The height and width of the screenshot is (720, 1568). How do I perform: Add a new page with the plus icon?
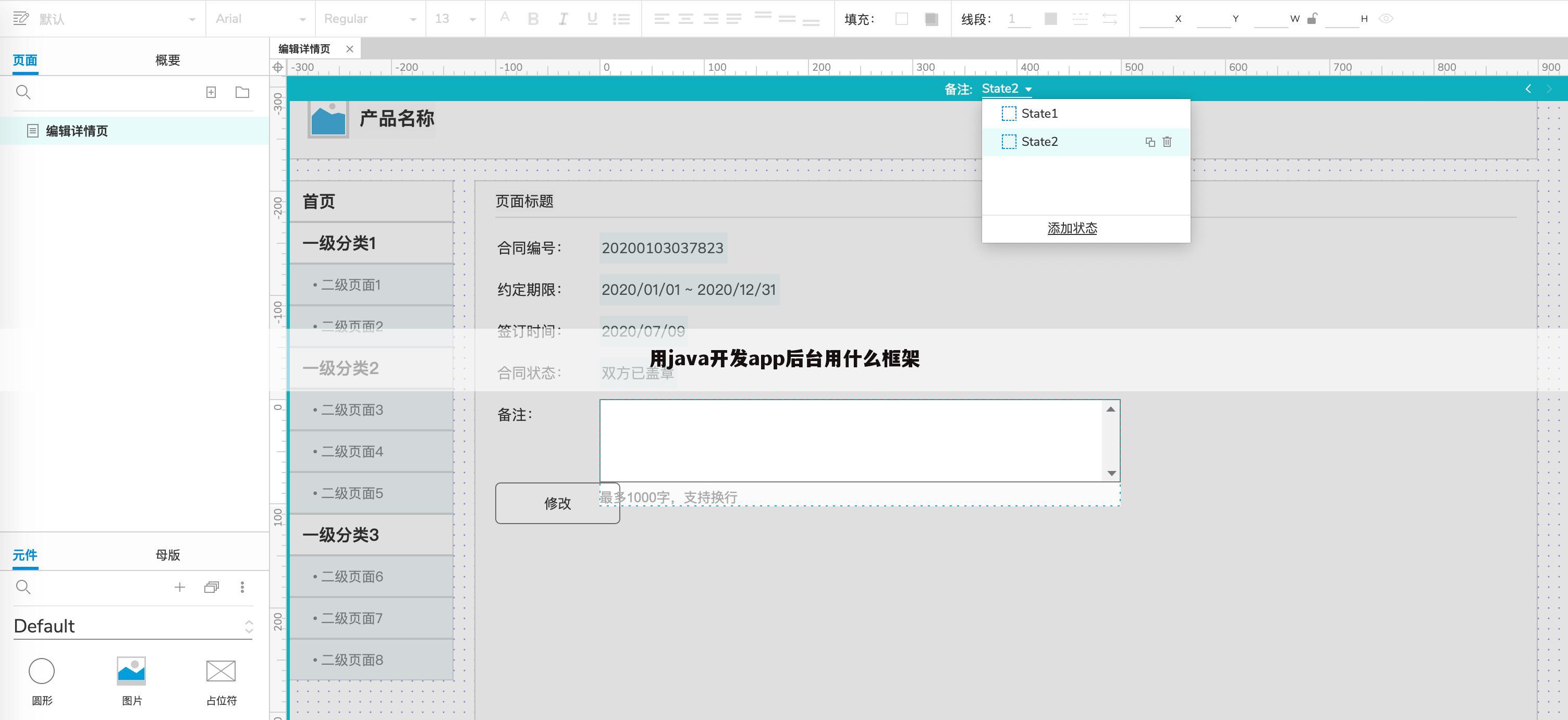point(211,92)
